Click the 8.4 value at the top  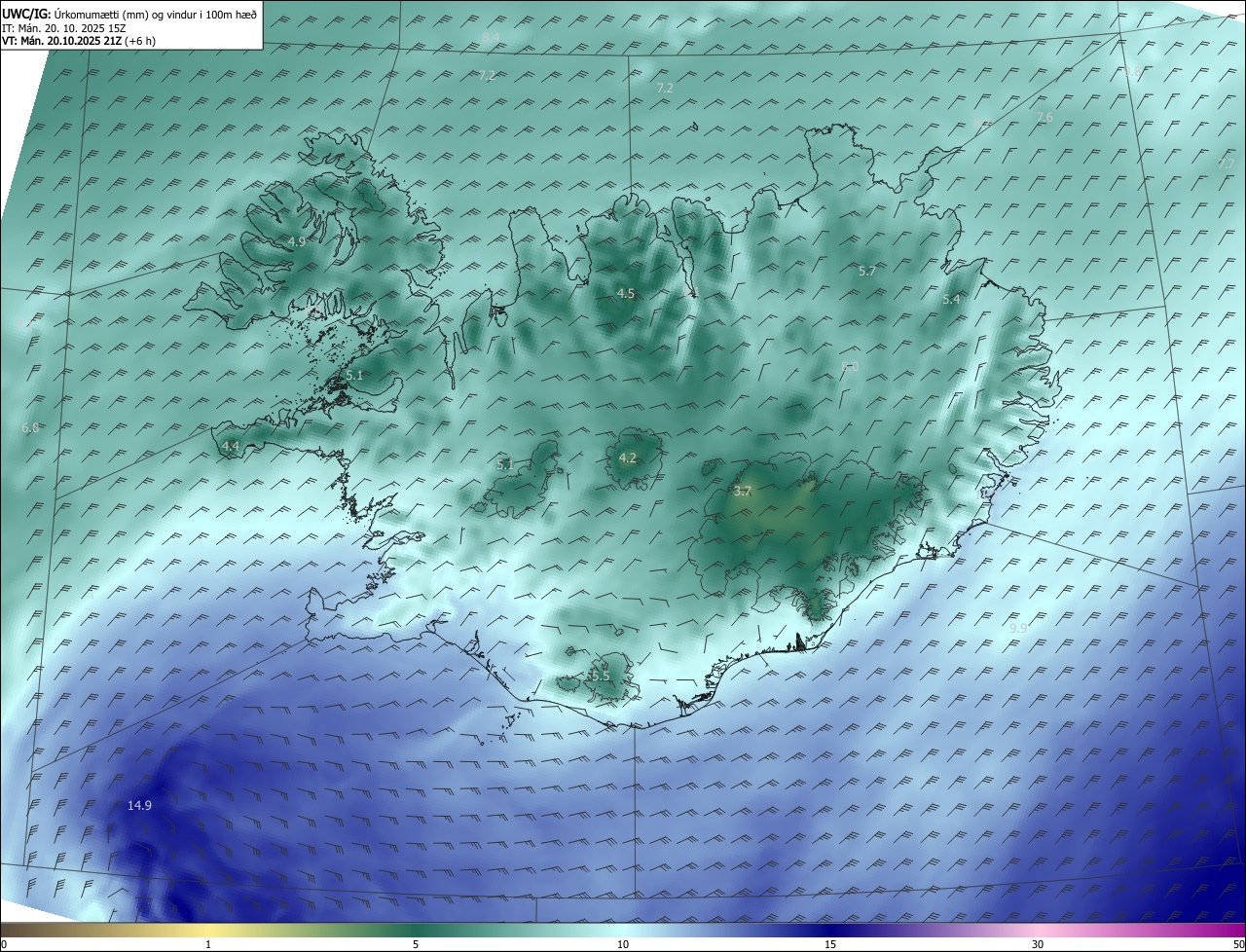(x=491, y=37)
